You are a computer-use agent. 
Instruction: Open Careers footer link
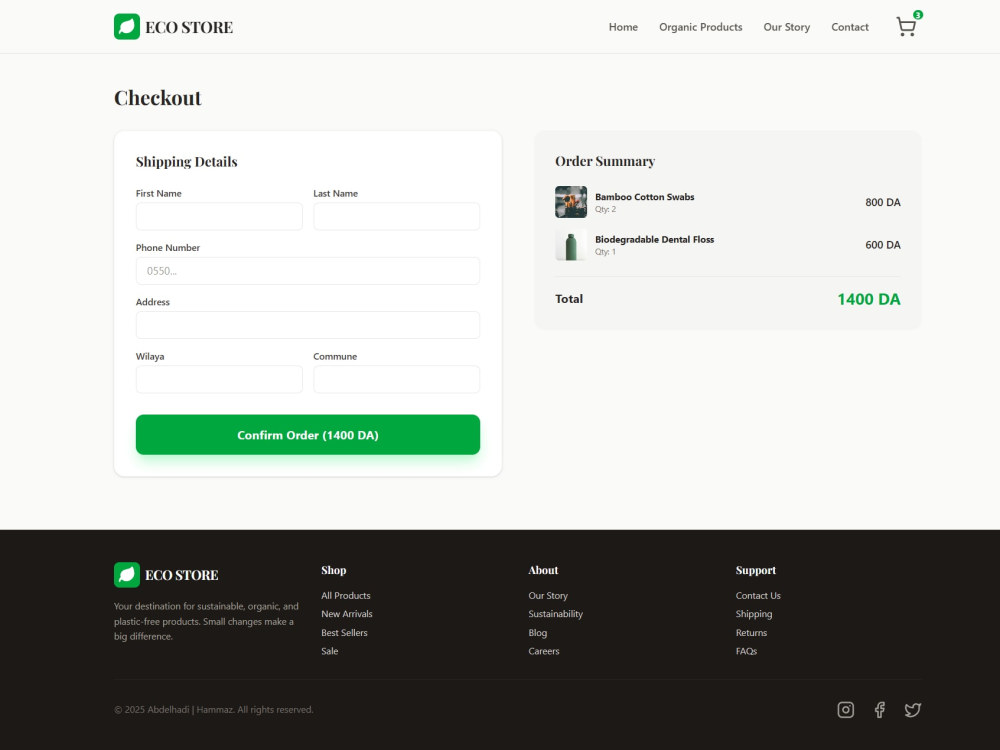[x=543, y=651]
